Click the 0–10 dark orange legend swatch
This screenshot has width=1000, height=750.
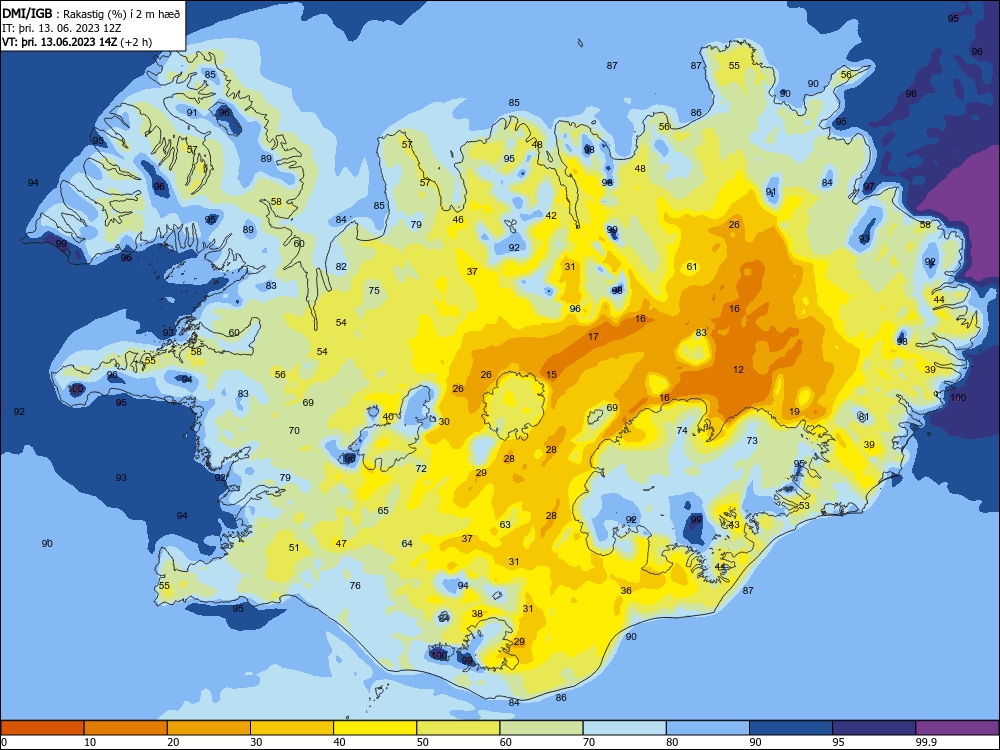pos(43,728)
